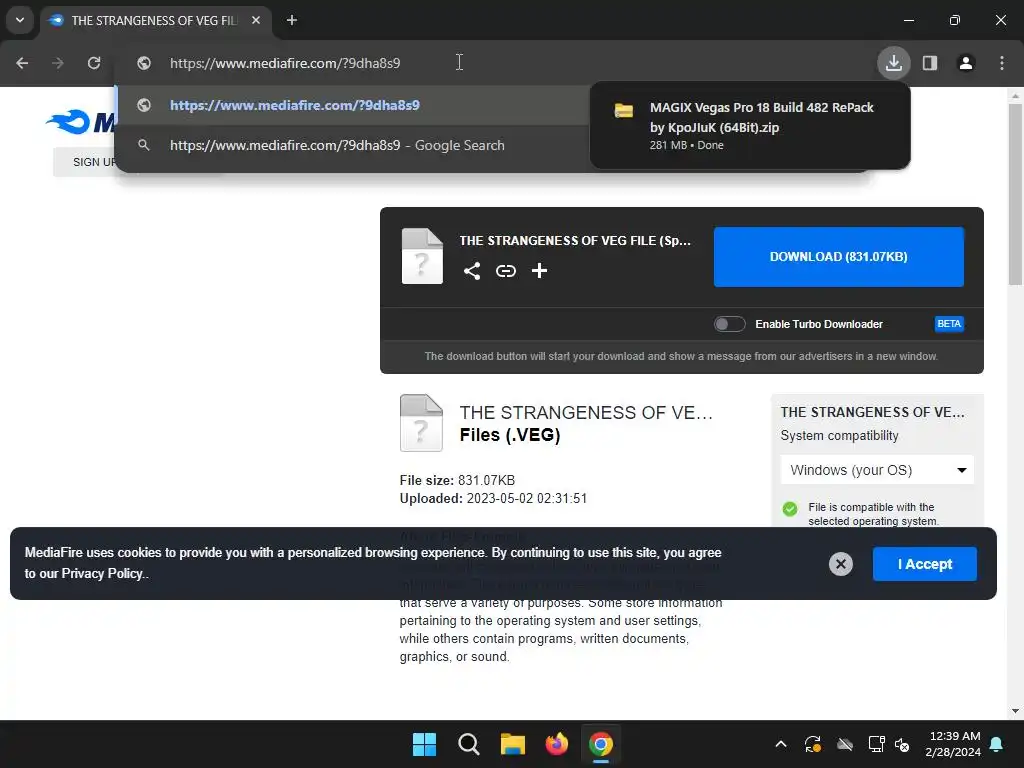Dismiss the cookie banner with X

click(840, 564)
